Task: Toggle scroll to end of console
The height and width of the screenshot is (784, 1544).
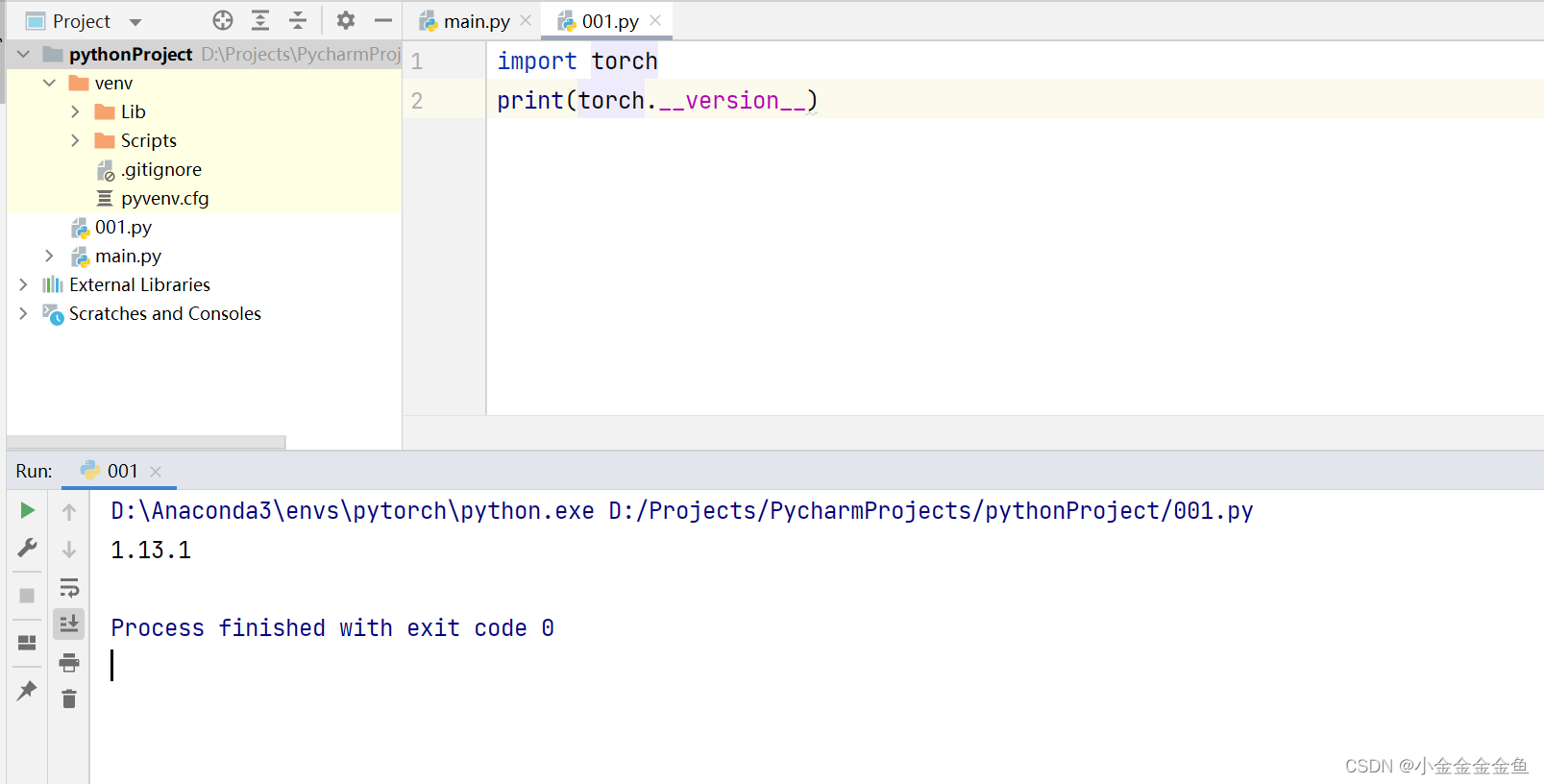Action: [69, 625]
